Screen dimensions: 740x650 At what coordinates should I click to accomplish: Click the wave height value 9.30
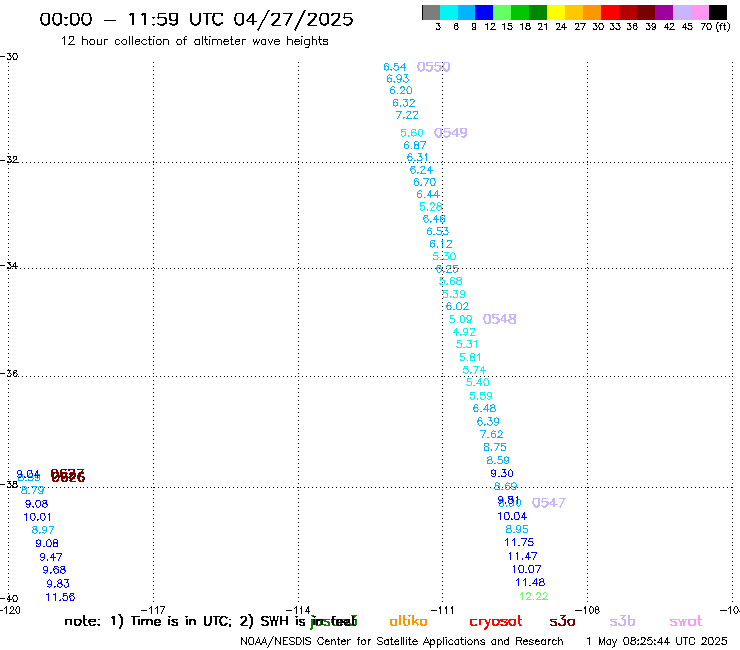(x=502, y=473)
